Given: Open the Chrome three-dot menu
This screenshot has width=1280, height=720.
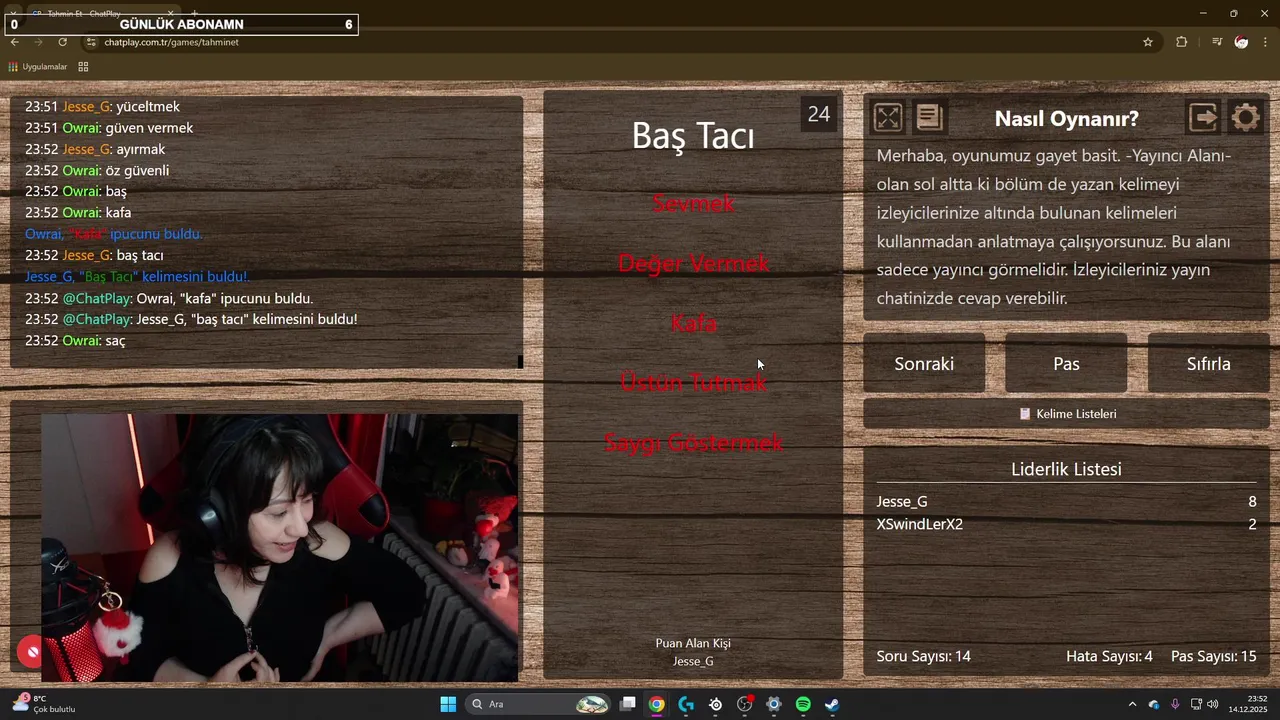Looking at the screenshot, I should coord(1266,42).
